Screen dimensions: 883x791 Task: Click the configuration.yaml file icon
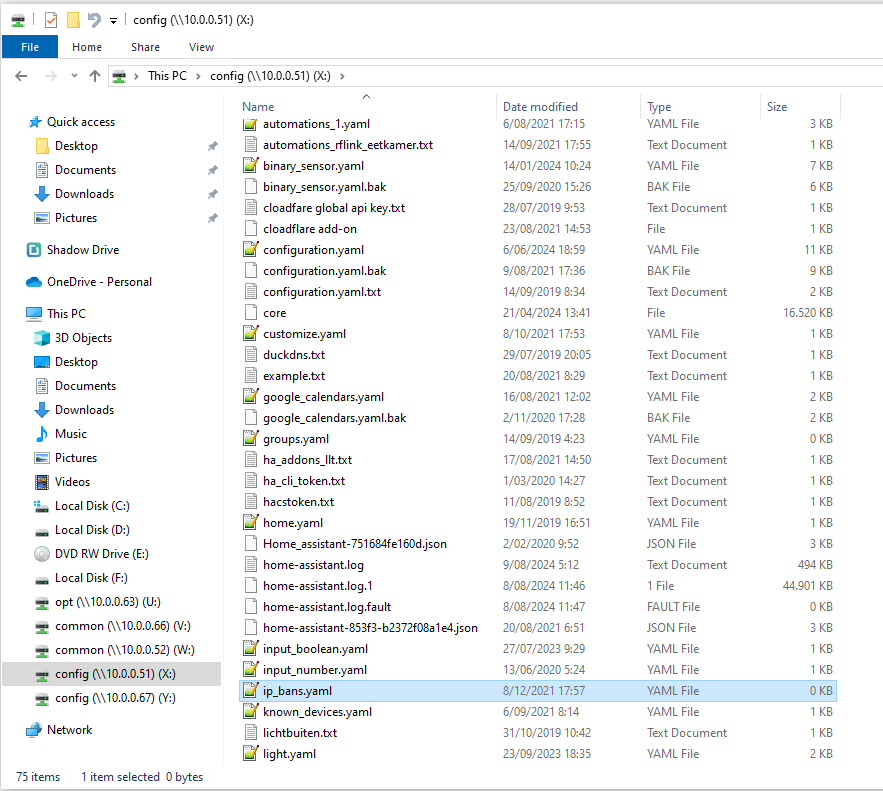(251, 249)
